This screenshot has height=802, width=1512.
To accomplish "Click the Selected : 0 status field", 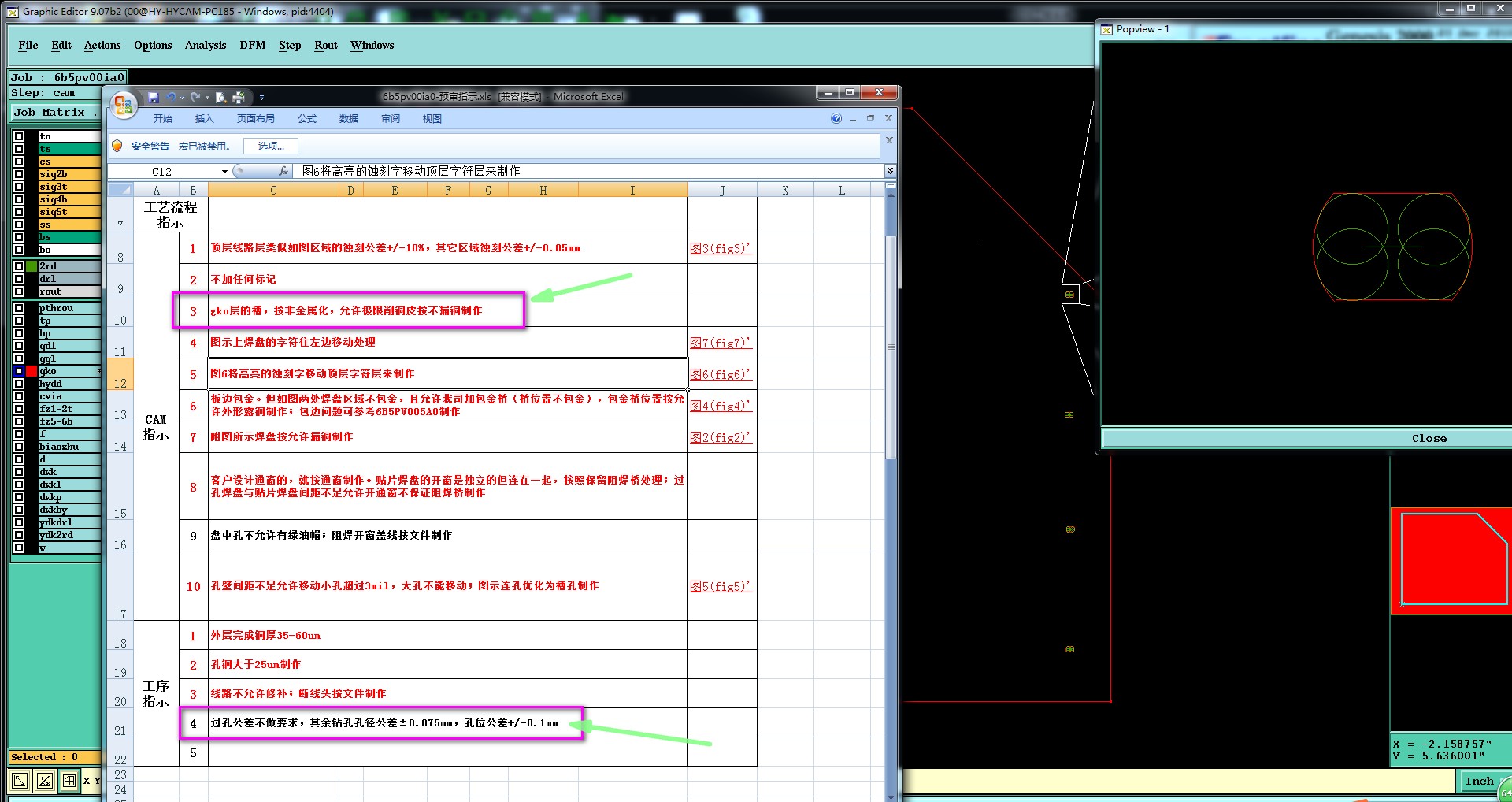I will click(54, 757).
